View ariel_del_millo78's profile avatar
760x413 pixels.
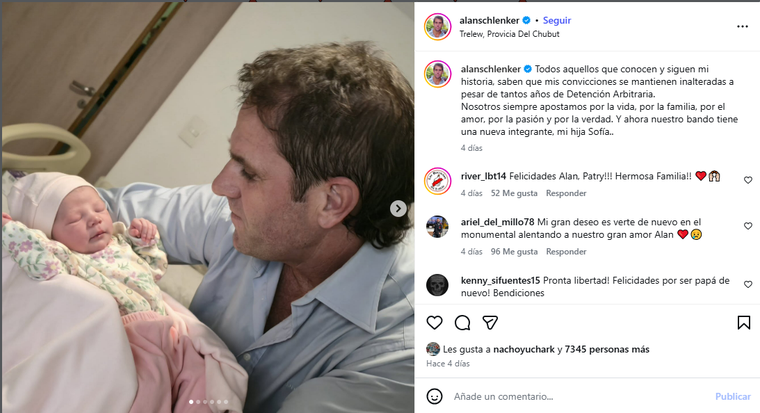435,226
